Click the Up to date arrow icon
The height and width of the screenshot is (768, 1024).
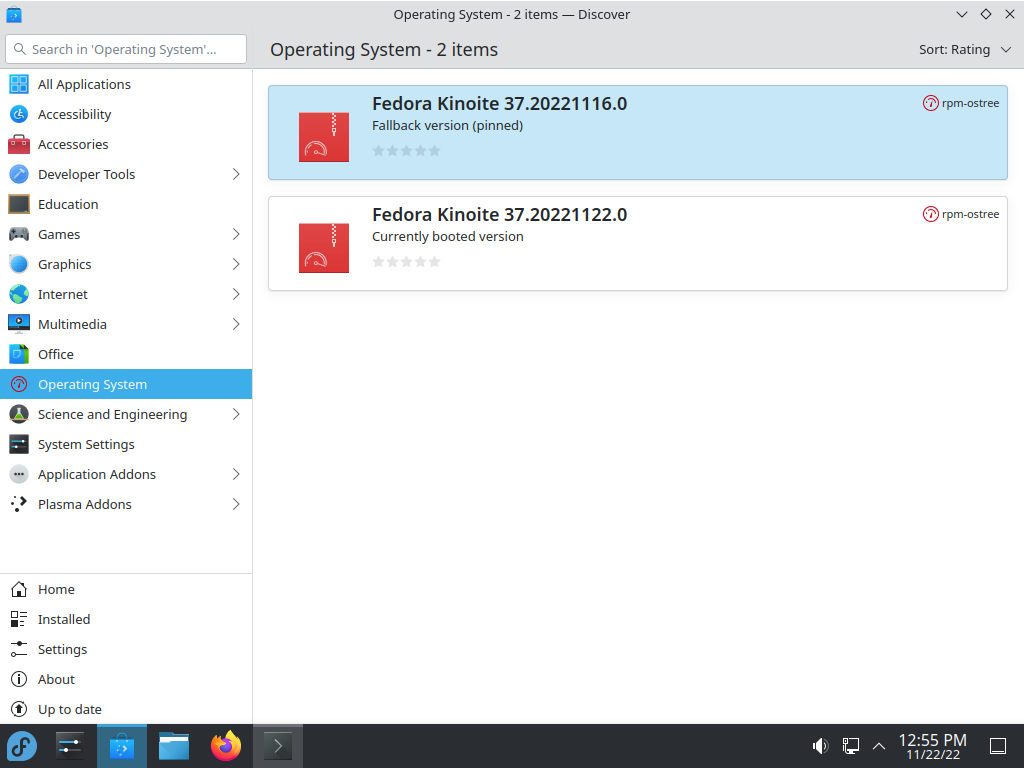coord(19,710)
